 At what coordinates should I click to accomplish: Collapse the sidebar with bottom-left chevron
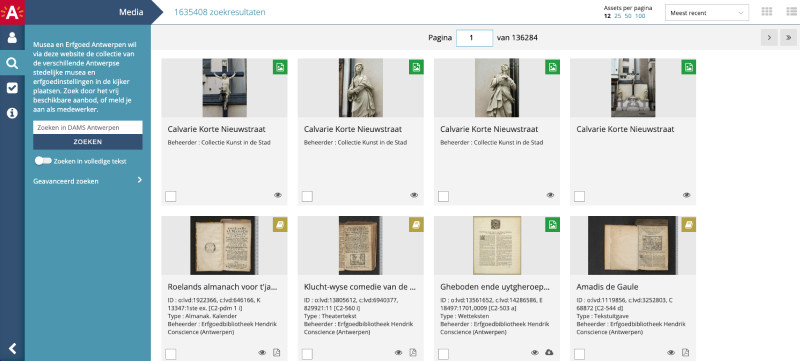point(12,349)
